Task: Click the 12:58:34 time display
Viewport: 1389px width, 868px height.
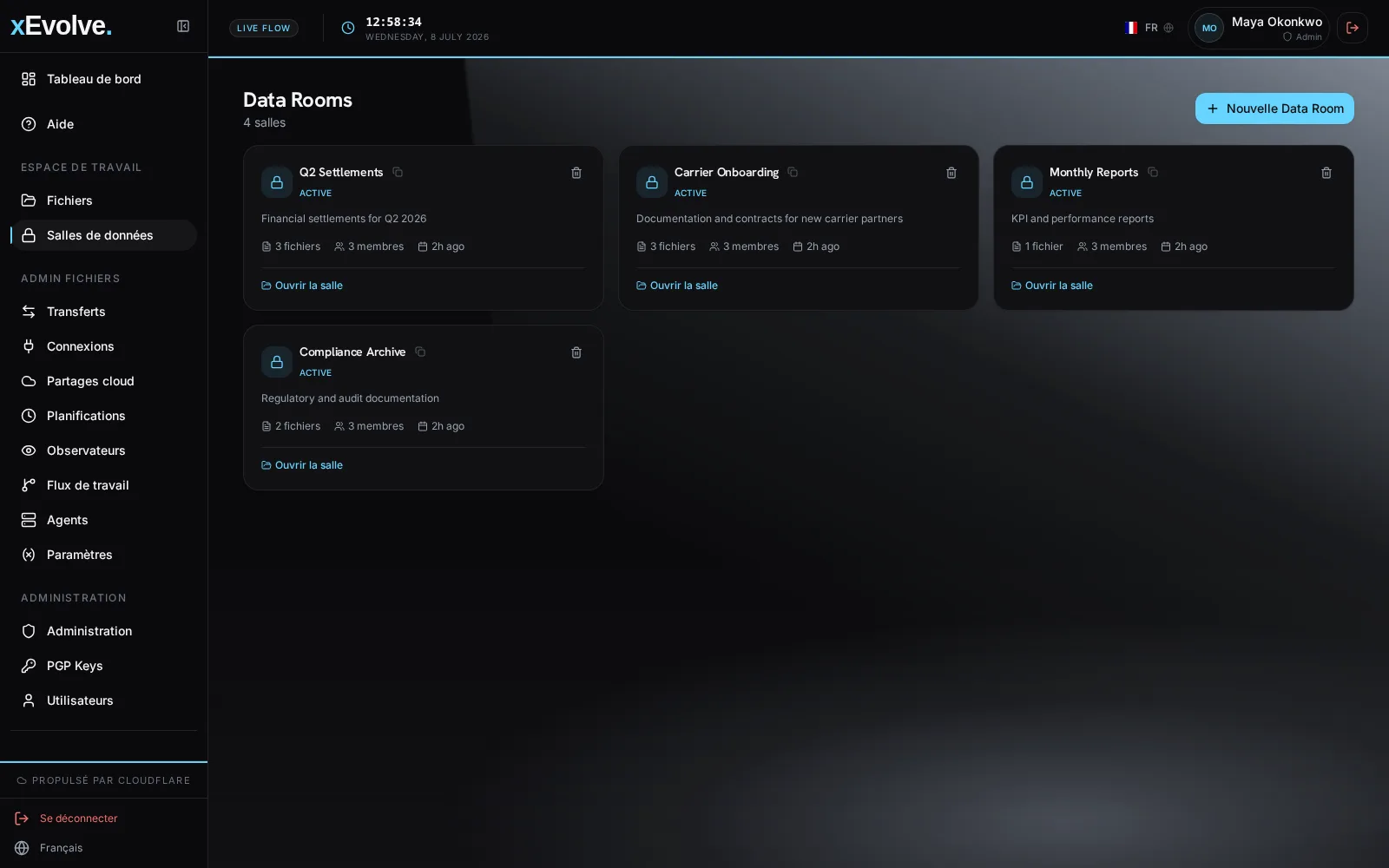Action: (x=393, y=22)
